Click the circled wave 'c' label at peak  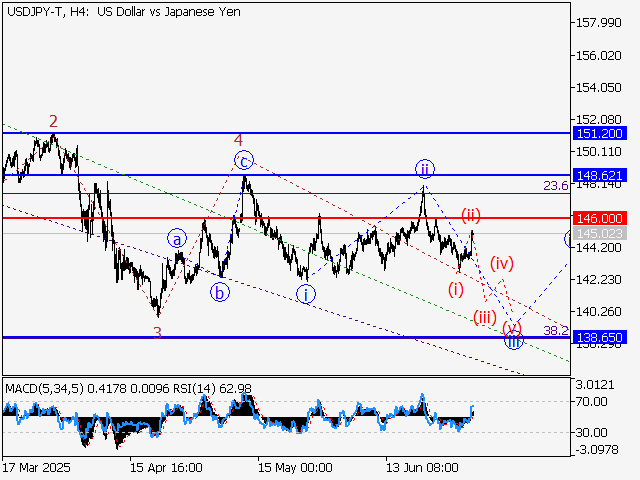243,159
